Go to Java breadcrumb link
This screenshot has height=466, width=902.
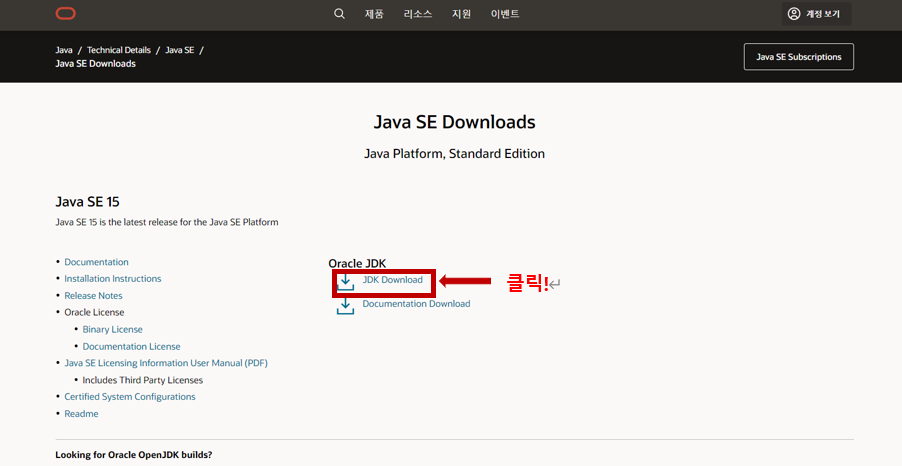point(64,50)
